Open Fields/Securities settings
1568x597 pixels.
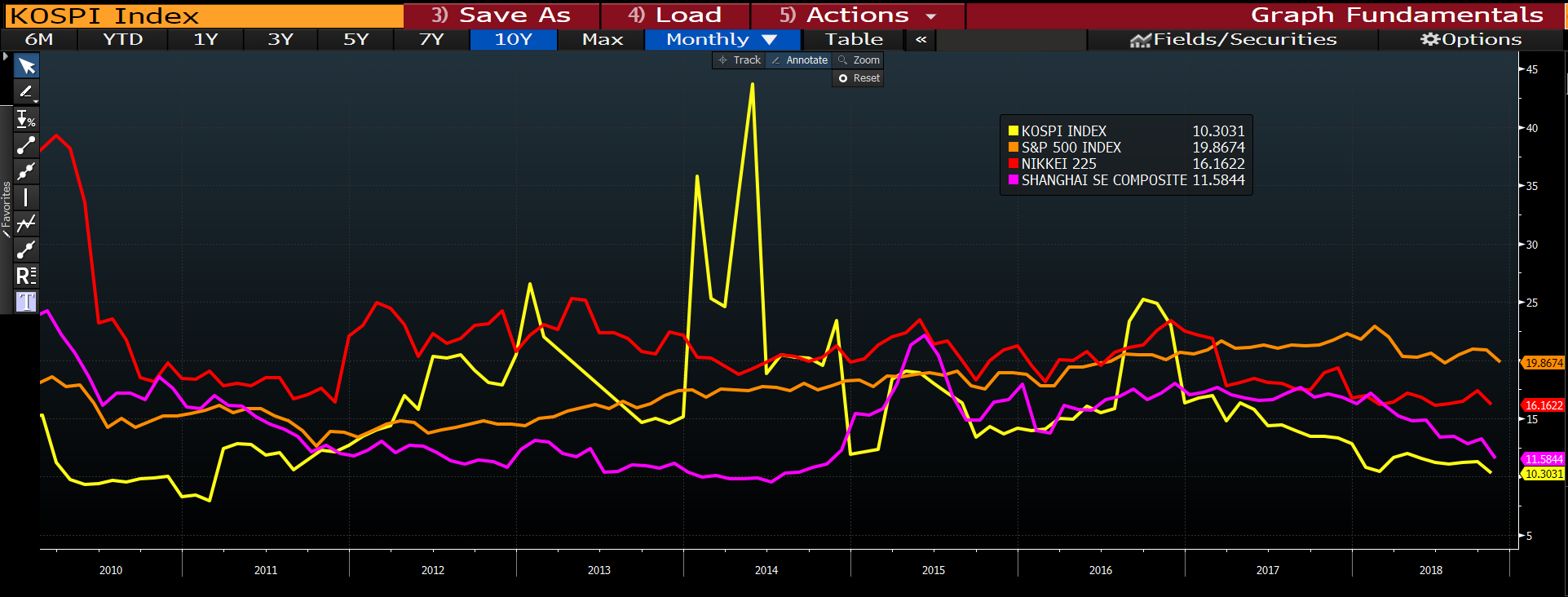point(1233,39)
